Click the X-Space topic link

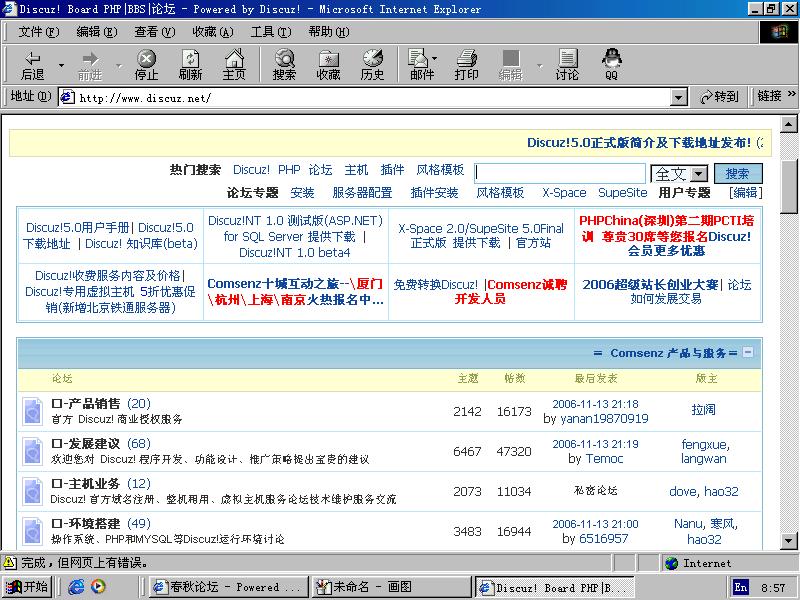pyautogui.click(x=564, y=193)
